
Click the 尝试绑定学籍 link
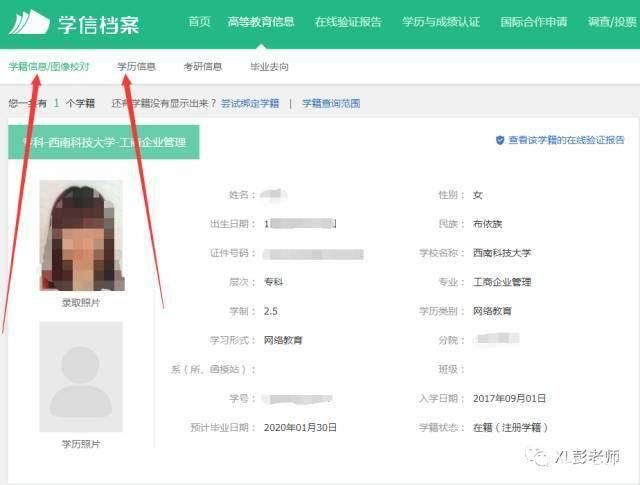click(x=250, y=103)
